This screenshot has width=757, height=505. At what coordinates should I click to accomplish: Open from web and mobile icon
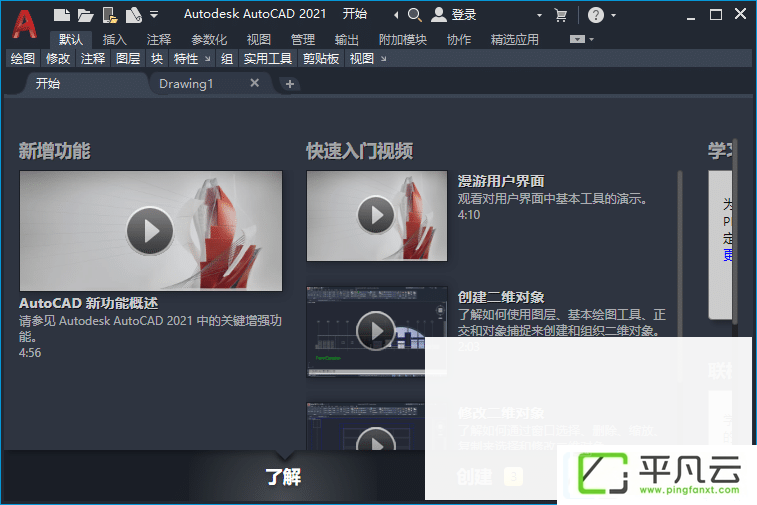[110, 15]
